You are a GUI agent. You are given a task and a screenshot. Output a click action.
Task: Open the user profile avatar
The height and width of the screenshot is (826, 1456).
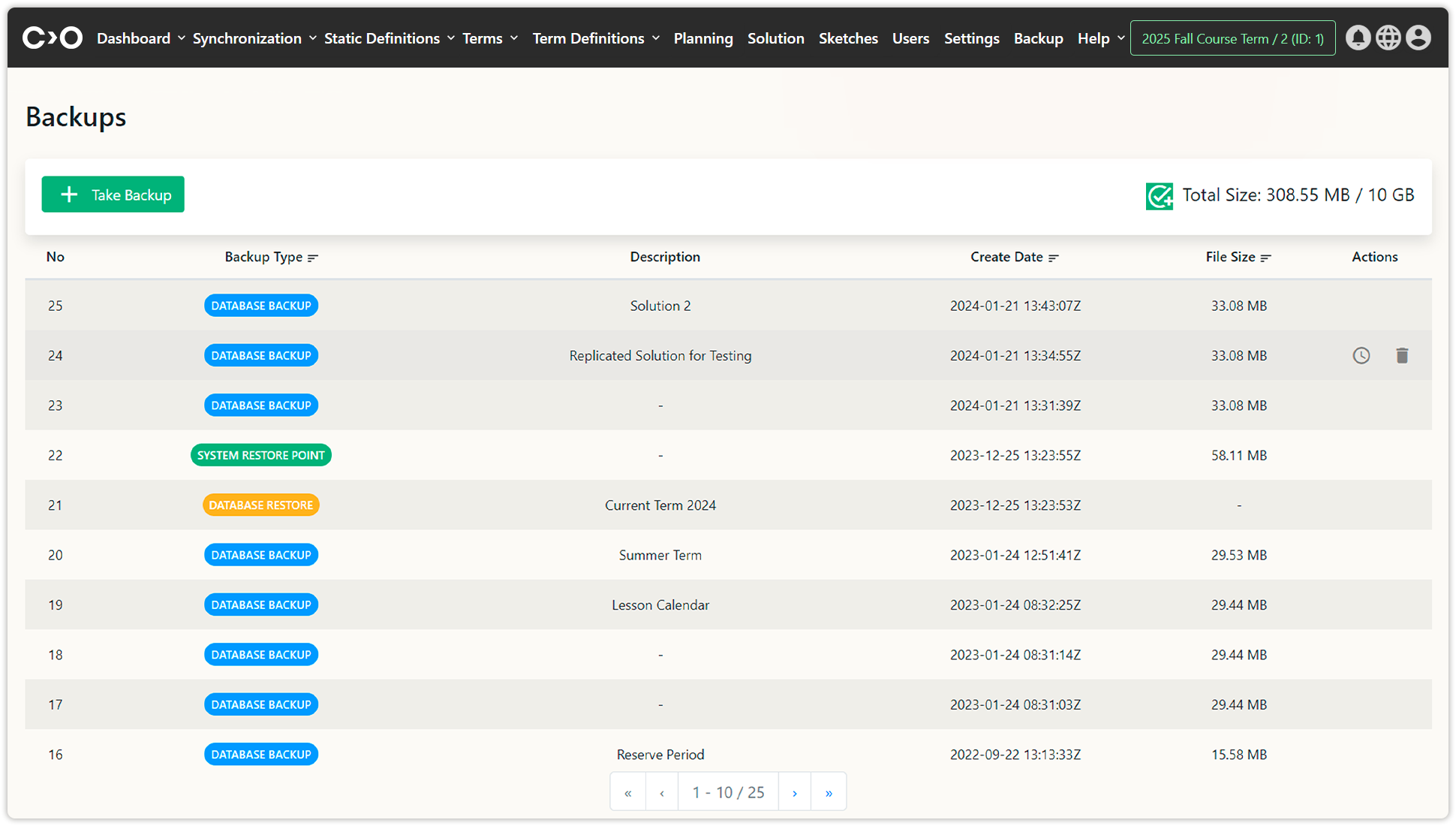(x=1418, y=38)
